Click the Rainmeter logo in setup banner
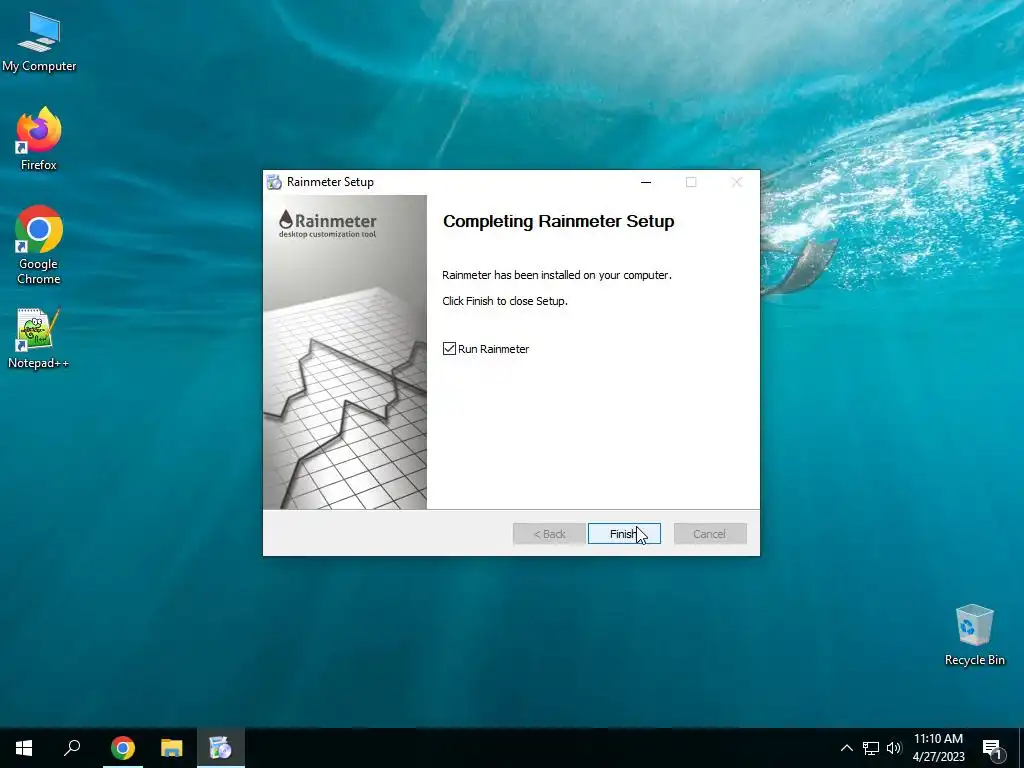 pyautogui.click(x=328, y=224)
